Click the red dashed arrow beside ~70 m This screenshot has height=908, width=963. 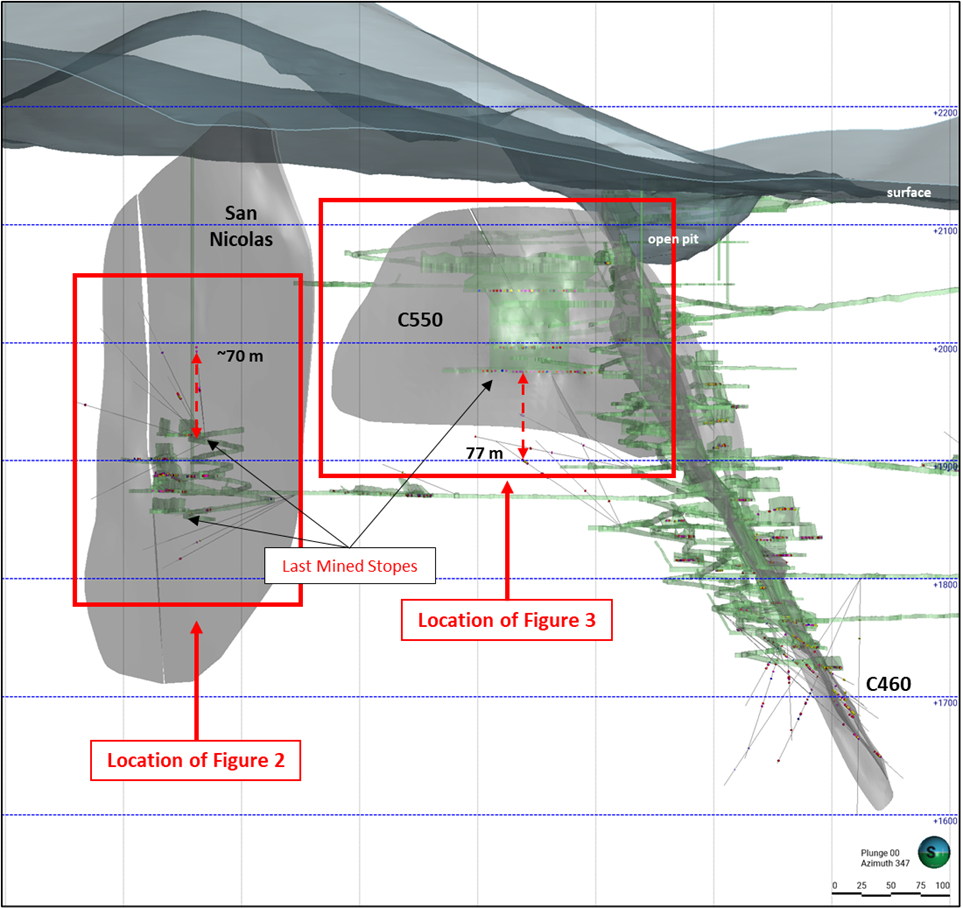click(197, 394)
